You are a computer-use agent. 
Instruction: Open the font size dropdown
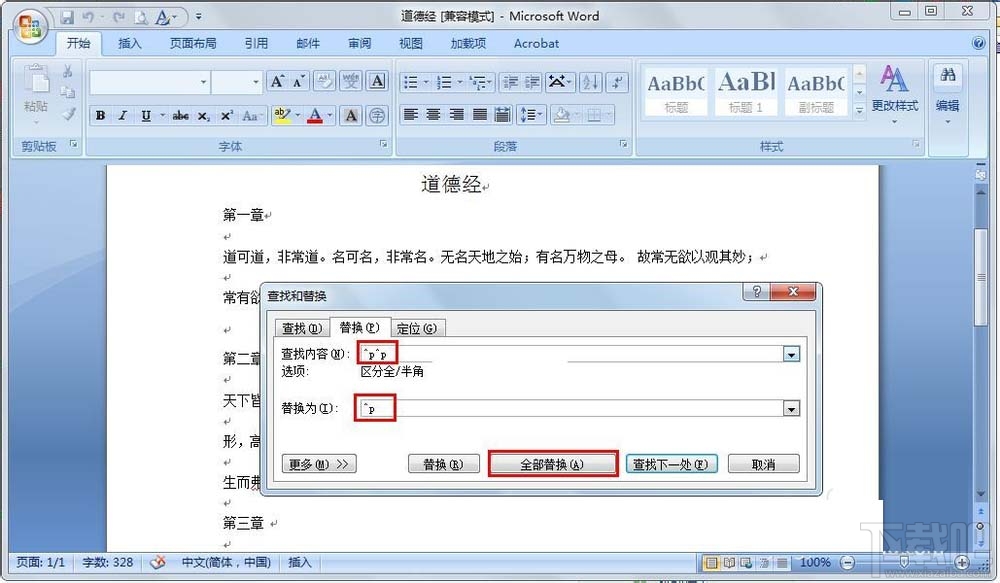[236, 81]
